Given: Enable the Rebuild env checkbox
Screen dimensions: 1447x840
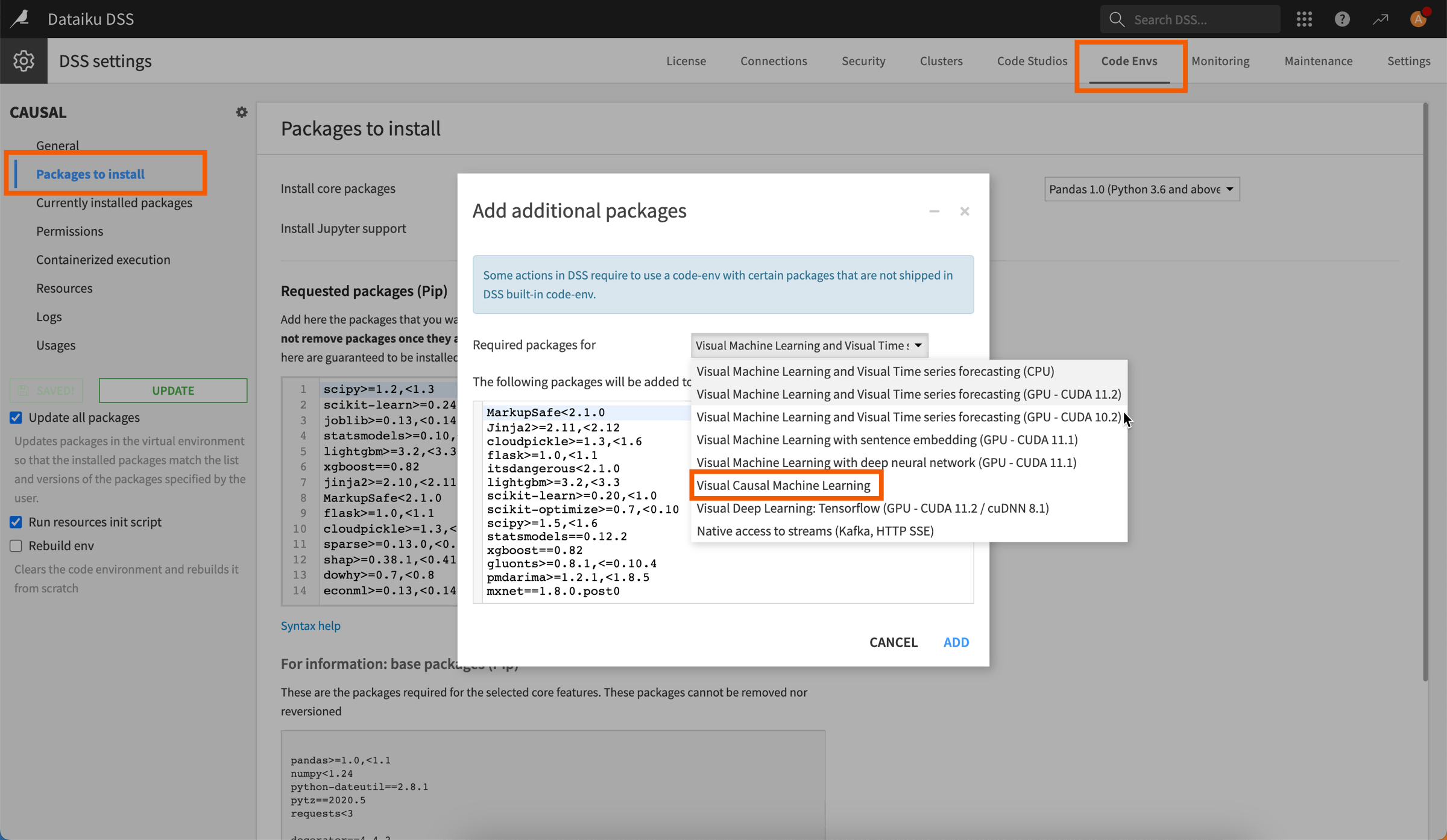Looking at the screenshot, I should pyautogui.click(x=16, y=545).
